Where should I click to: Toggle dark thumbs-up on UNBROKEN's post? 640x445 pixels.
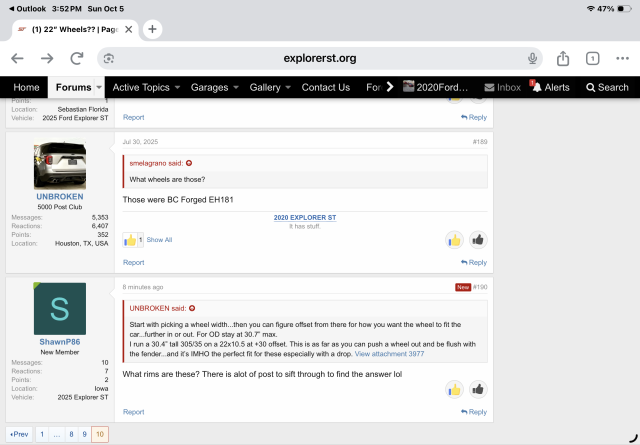point(478,240)
